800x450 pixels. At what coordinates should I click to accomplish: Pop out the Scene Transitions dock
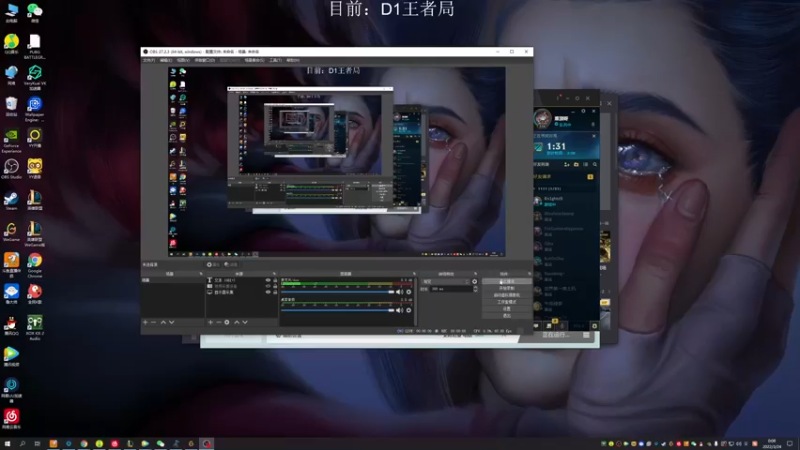476,274
